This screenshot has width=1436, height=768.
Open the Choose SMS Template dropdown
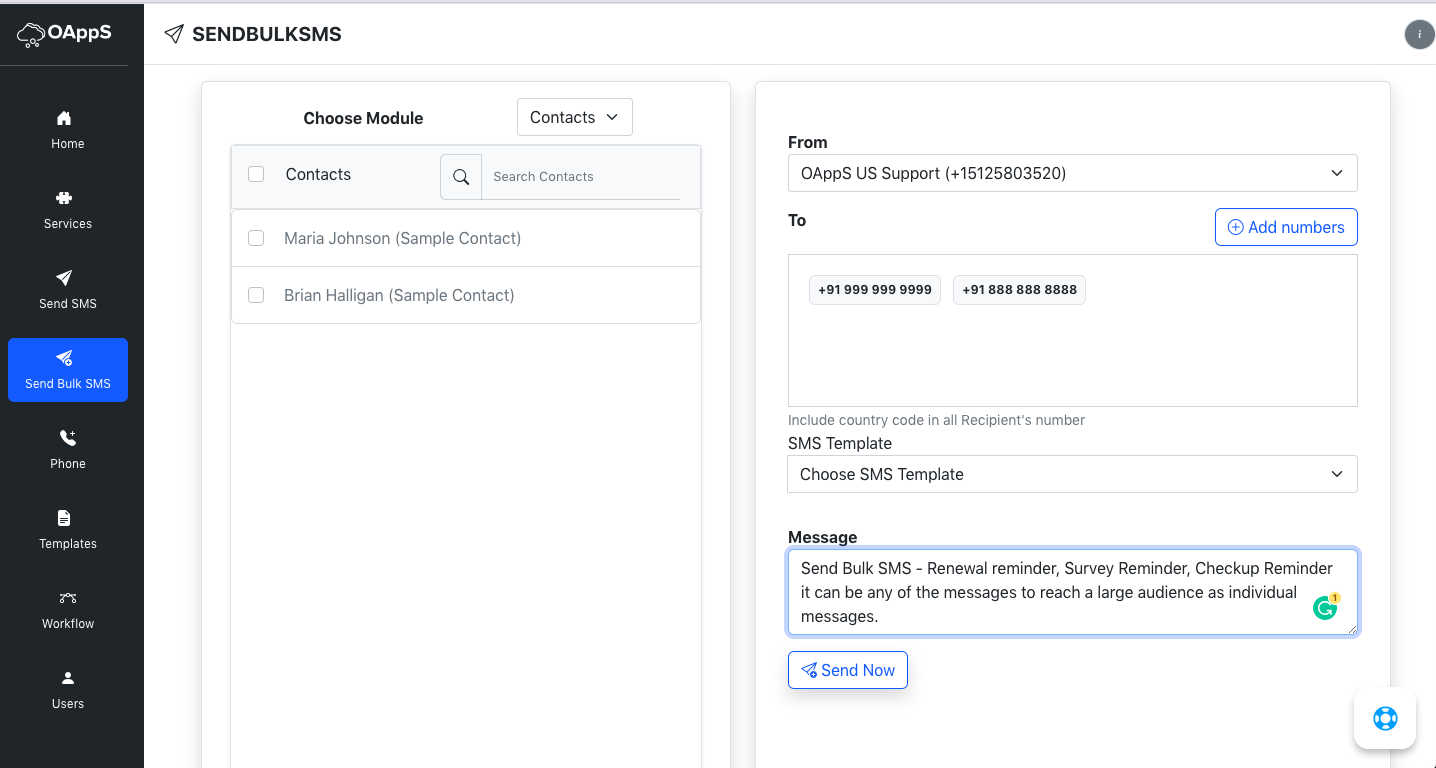1072,474
